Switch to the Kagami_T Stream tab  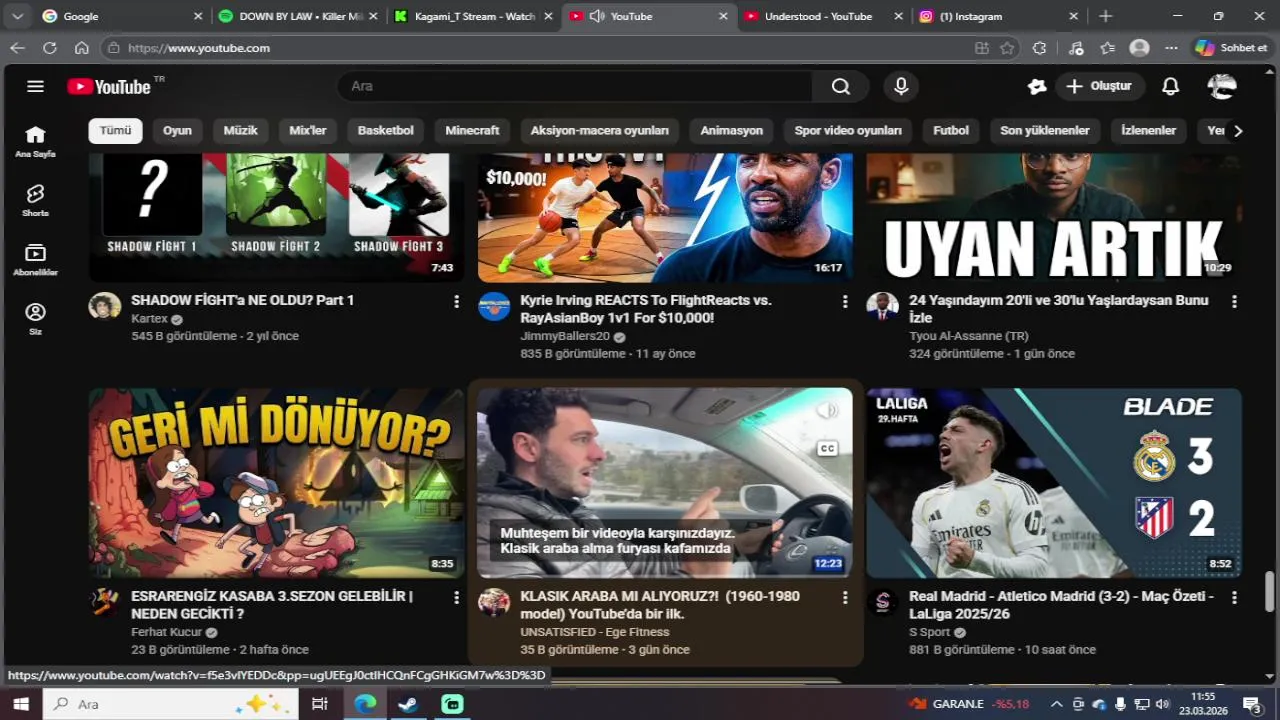(473, 16)
